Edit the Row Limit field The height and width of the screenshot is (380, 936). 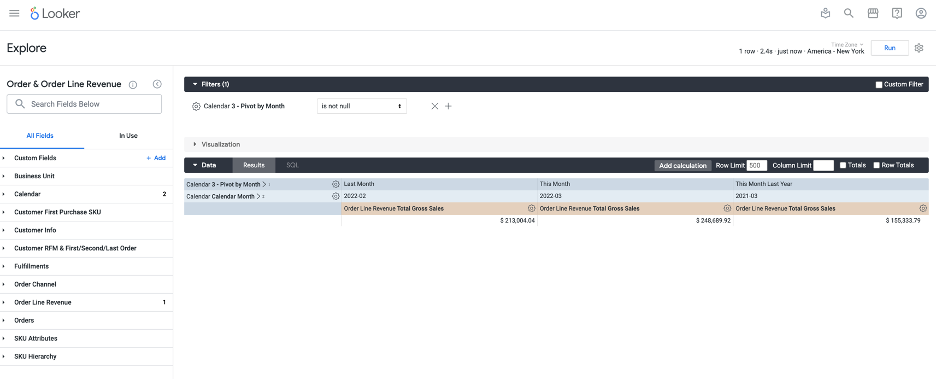[757, 165]
